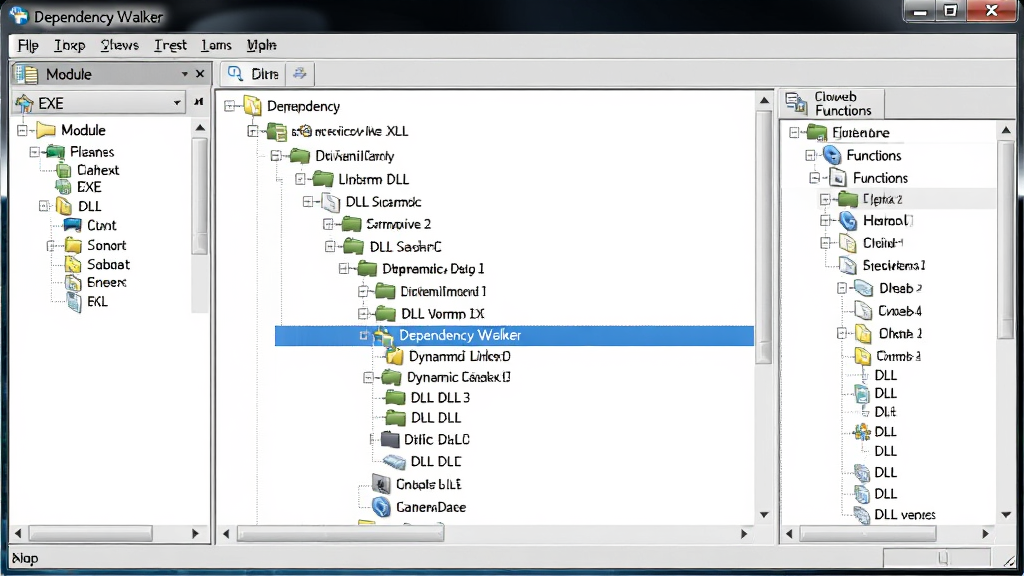
Task: Click the EXE tree item icon
Action: pos(63,187)
